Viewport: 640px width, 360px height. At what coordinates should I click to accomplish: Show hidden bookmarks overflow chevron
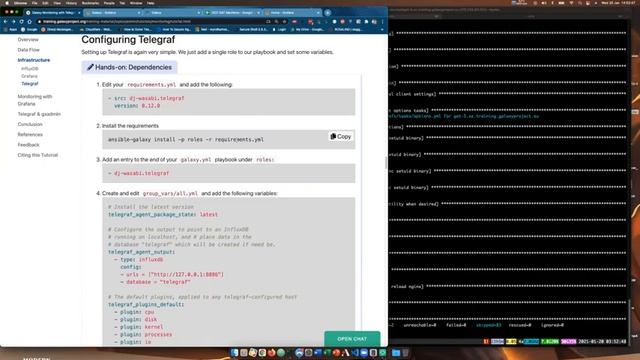[382, 29]
